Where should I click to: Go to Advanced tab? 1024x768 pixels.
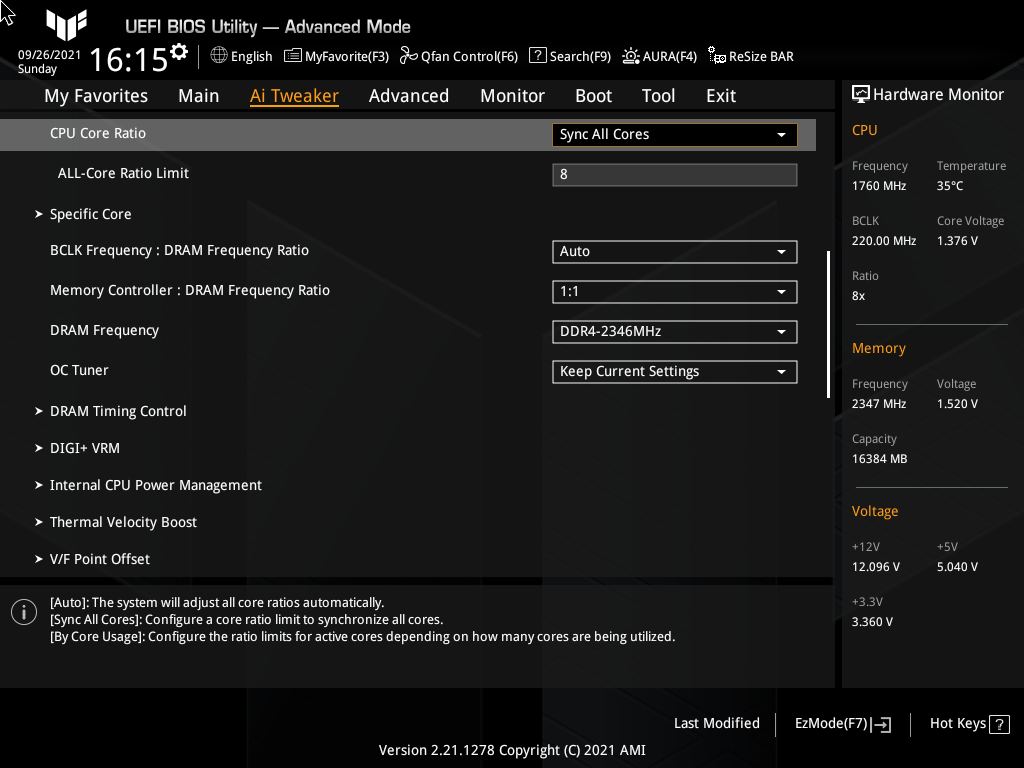coord(409,96)
